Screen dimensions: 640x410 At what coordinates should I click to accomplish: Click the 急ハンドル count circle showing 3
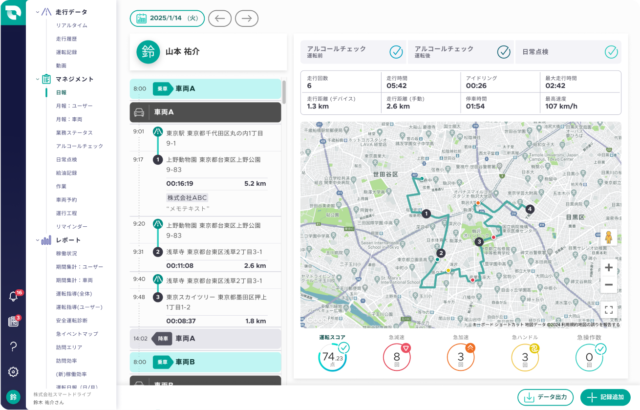click(x=525, y=357)
